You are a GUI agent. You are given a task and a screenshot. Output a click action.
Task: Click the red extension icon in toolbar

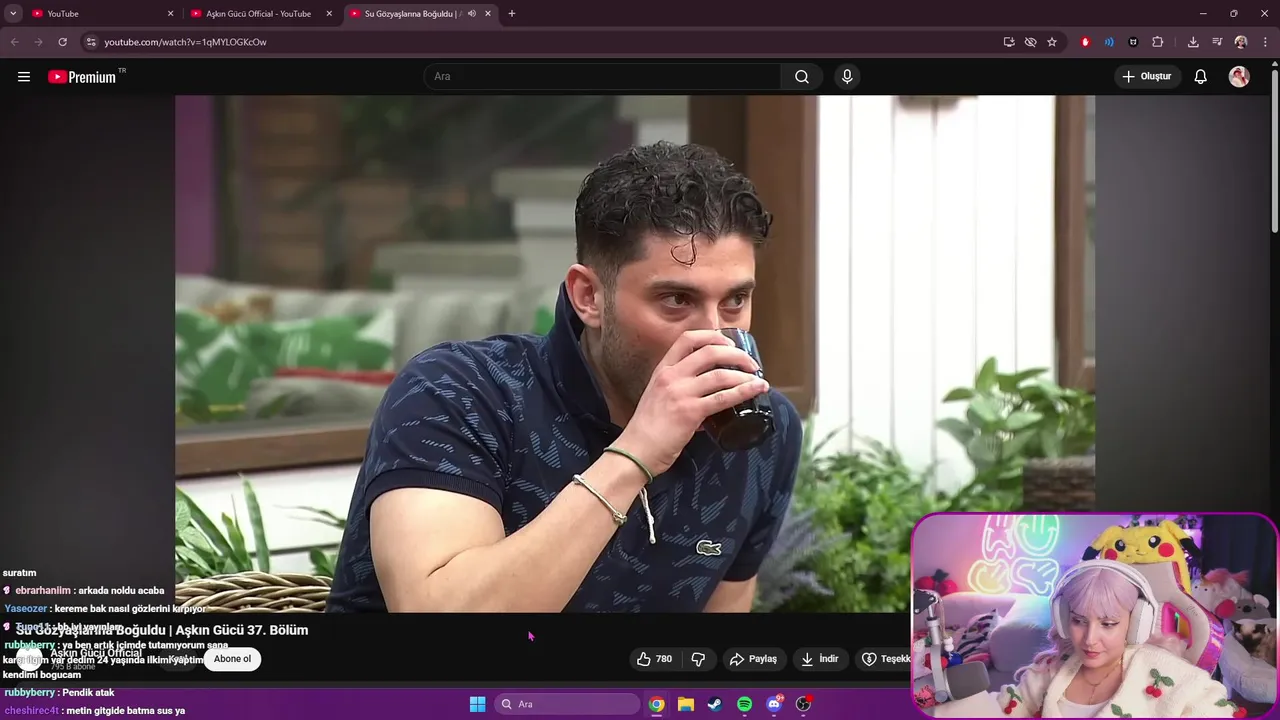coord(1085,42)
